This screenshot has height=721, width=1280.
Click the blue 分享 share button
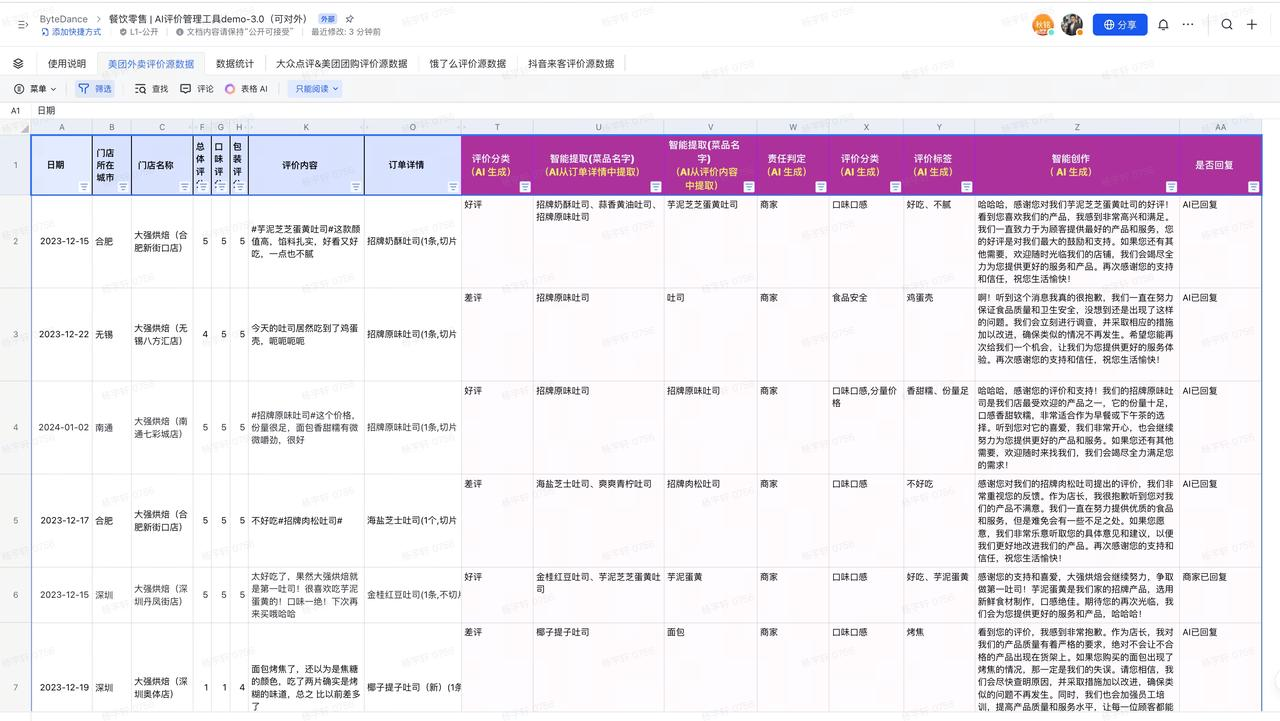click(x=1120, y=25)
